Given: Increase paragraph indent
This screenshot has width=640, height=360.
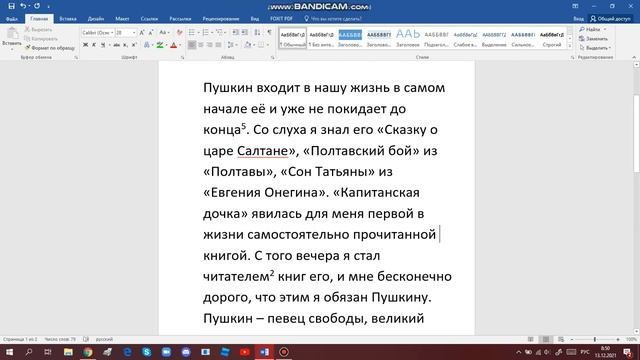Looking at the screenshot, I should tap(244, 33).
